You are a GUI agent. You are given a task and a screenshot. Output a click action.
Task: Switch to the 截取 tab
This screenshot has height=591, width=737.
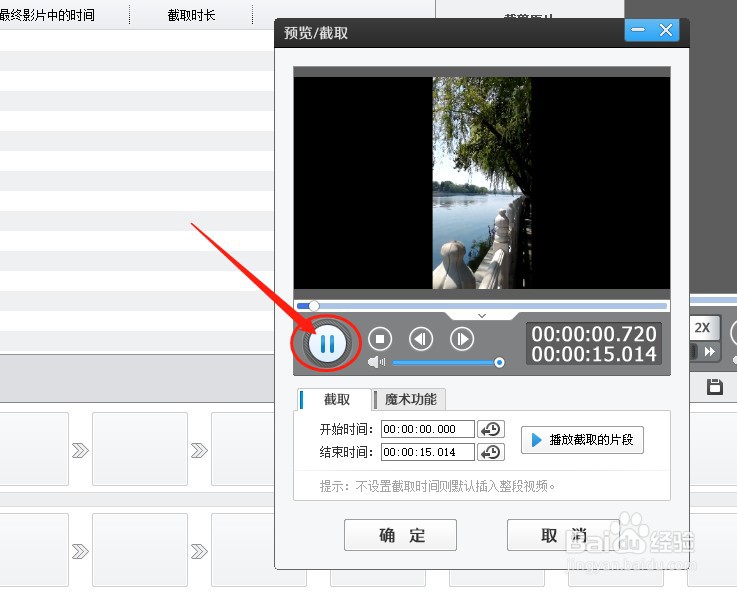[x=334, y=400]
